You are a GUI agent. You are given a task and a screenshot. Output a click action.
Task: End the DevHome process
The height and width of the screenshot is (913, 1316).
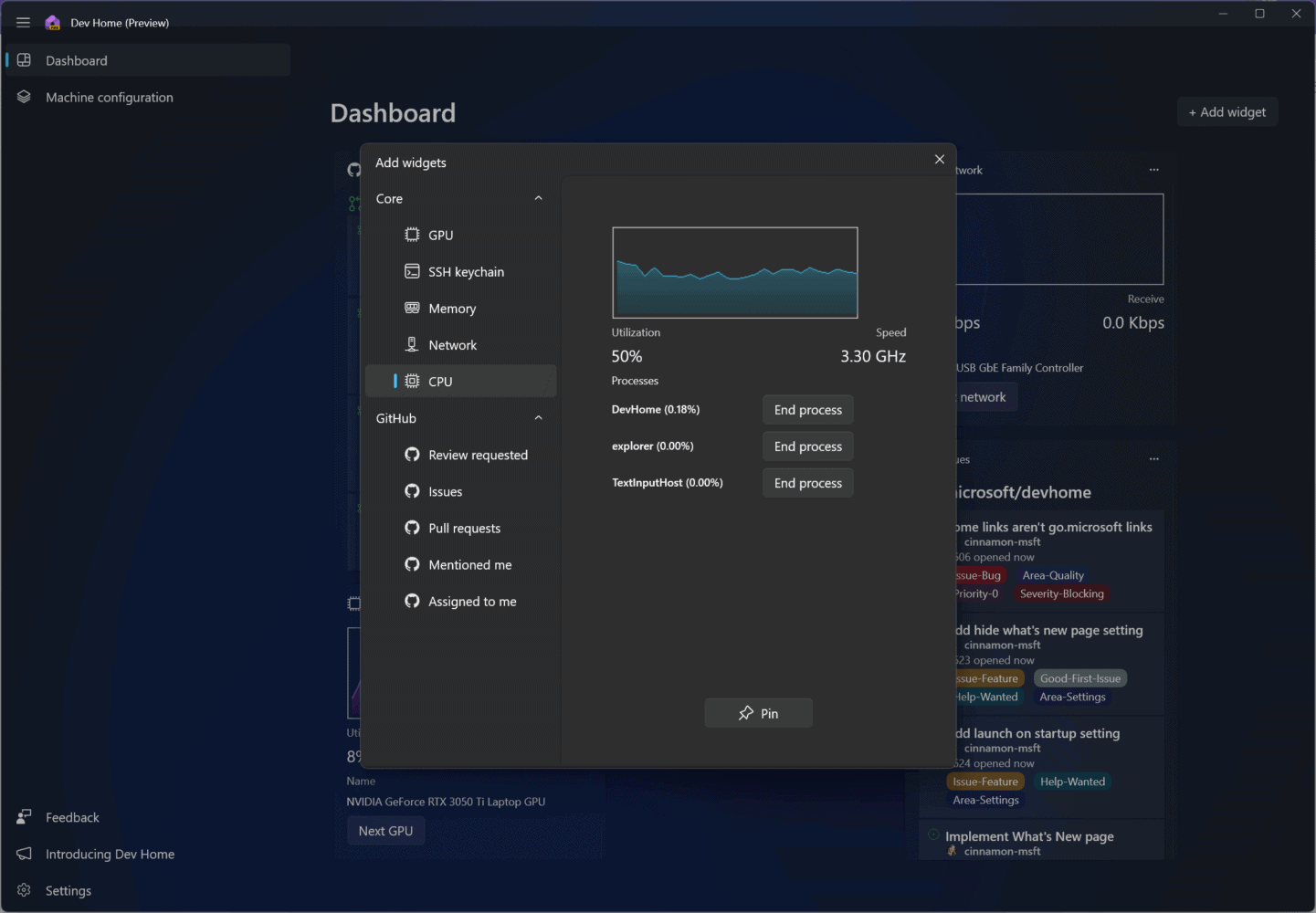tap(808, 410)
